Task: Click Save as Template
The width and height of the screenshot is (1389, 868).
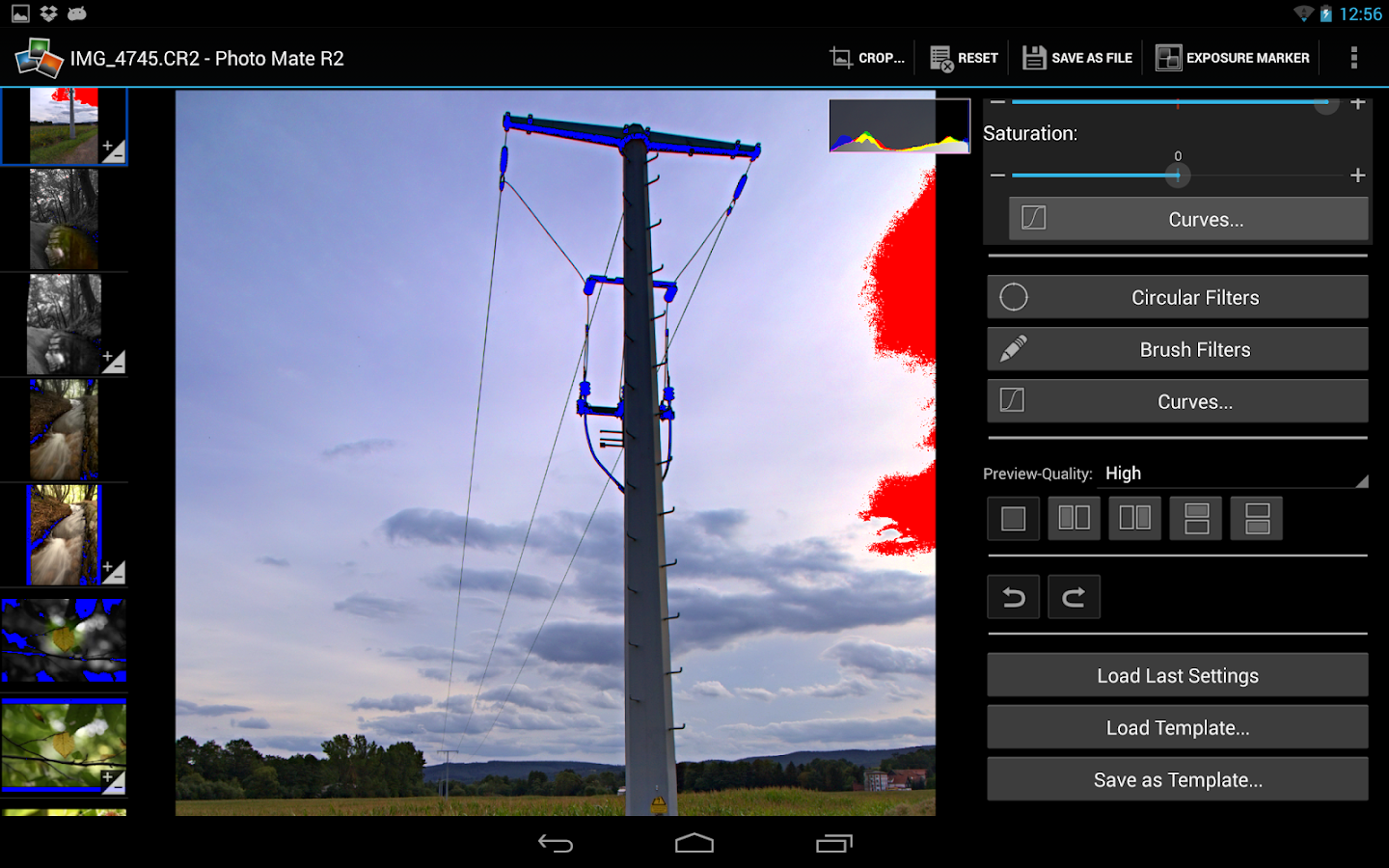Action: 1177,779
